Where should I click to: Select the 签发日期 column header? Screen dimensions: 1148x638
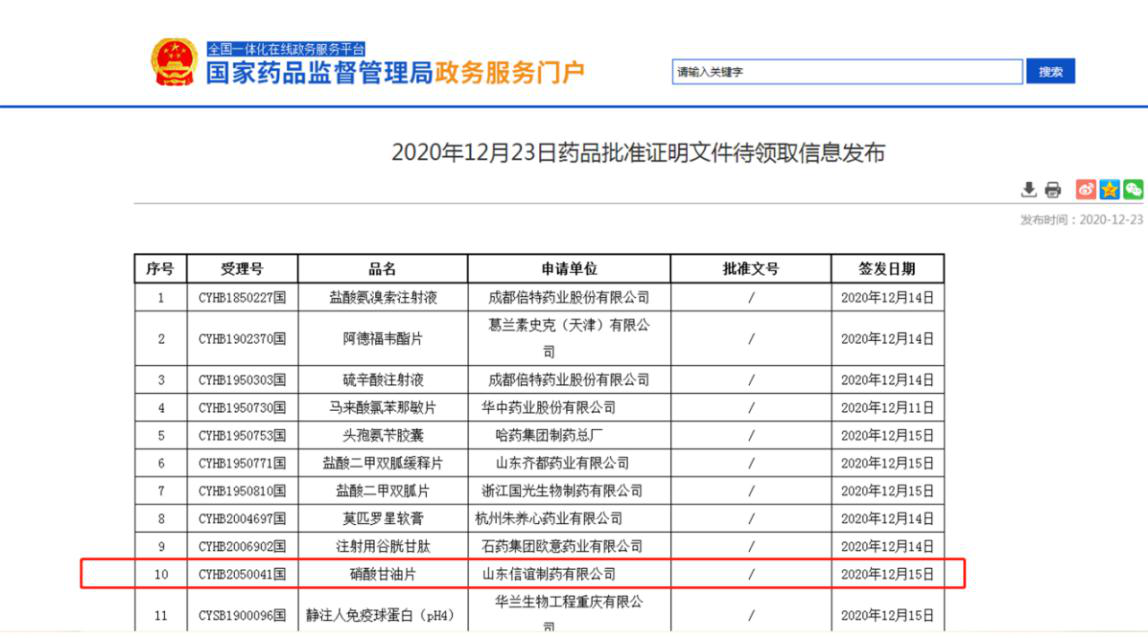(x=887, y=269)
